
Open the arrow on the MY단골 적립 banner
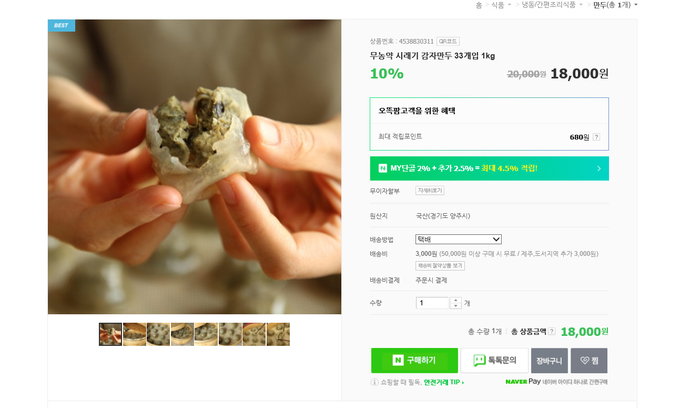(x=599, y=169)
